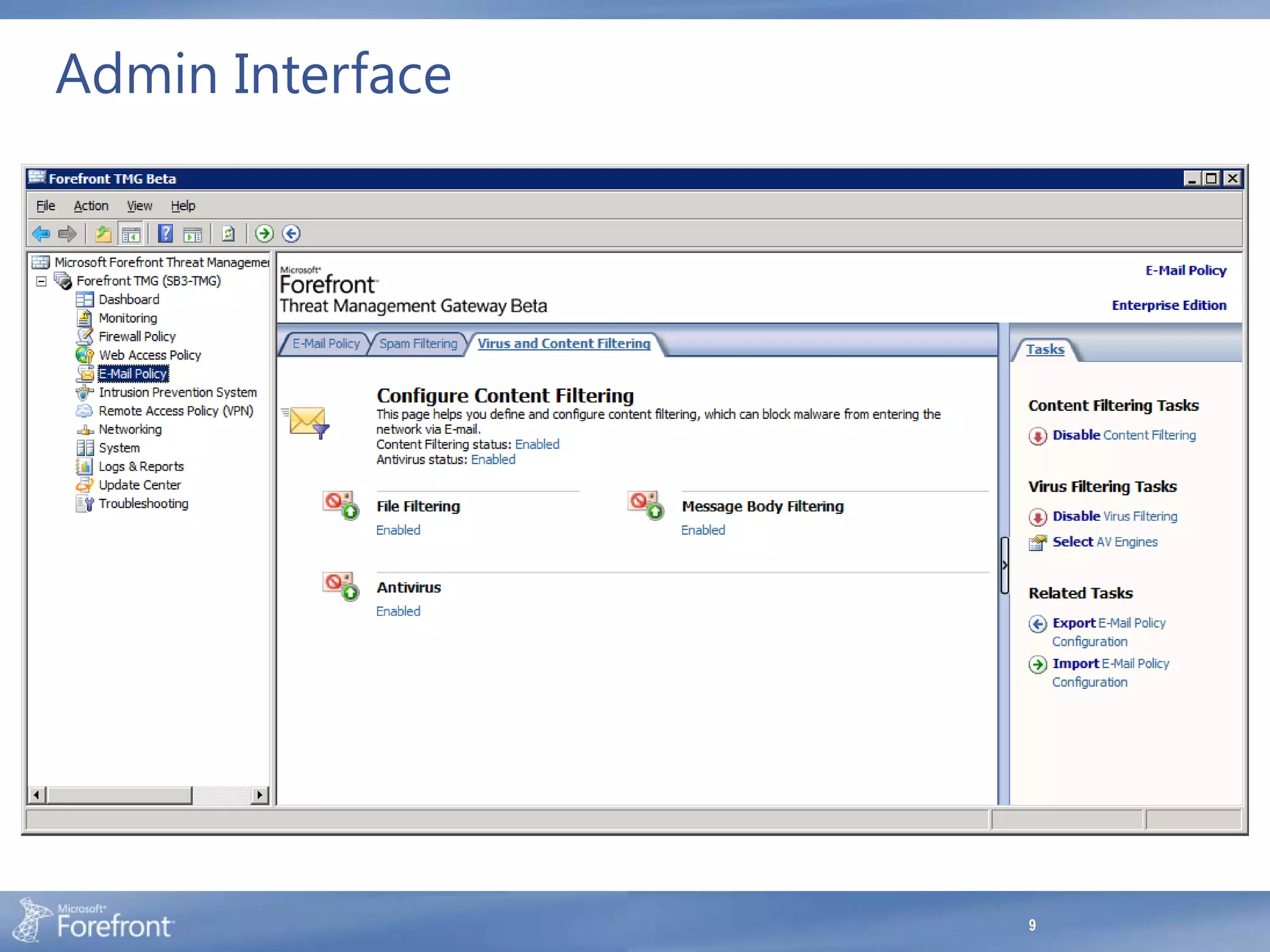Click Enabled link under Message Body Filtering
The image size is (1270, 952).
click(703, 530)
